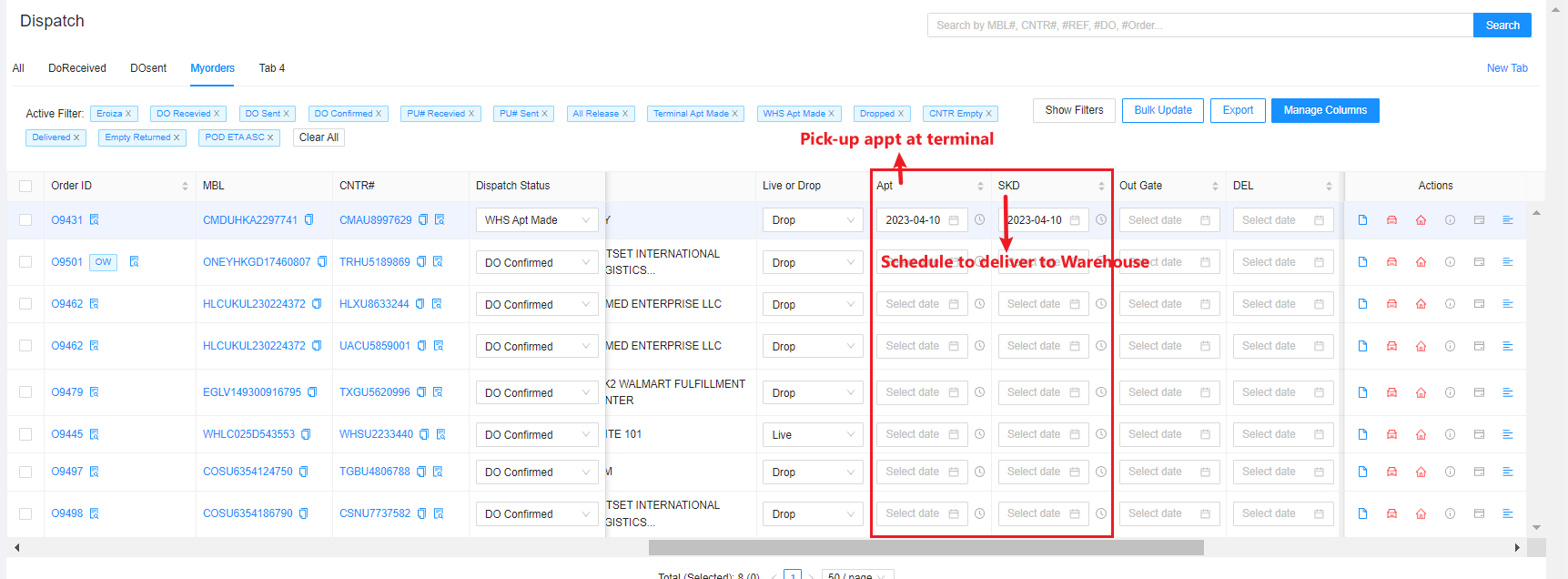Click the red truck icon for order O9431
This screenshot has width=1568, height=579.
(x=1391, y=220)
